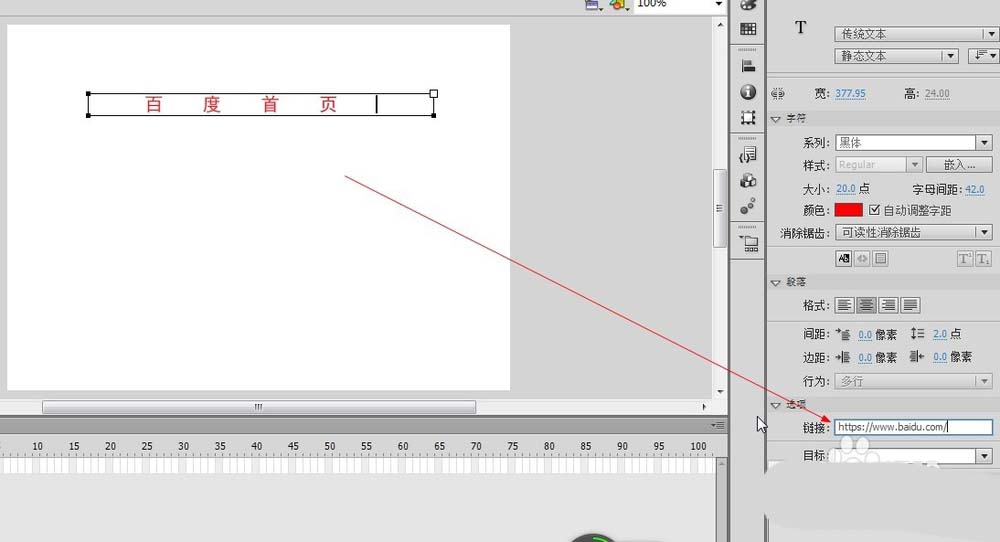The height and width of the screenshot is (542, 1000).
Task: Click the red text color swatch
Action: point(848,210)
